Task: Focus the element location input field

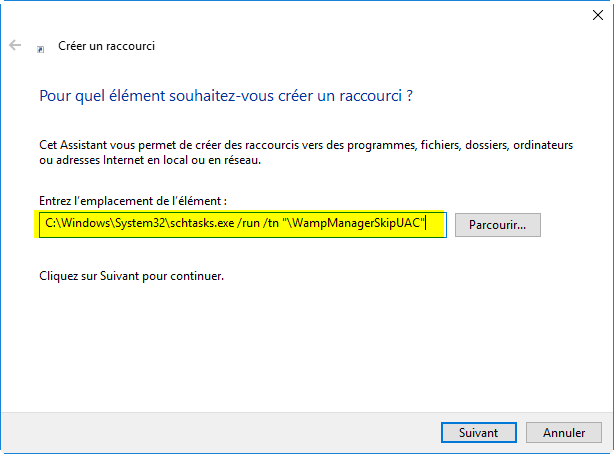Action: 243,224
